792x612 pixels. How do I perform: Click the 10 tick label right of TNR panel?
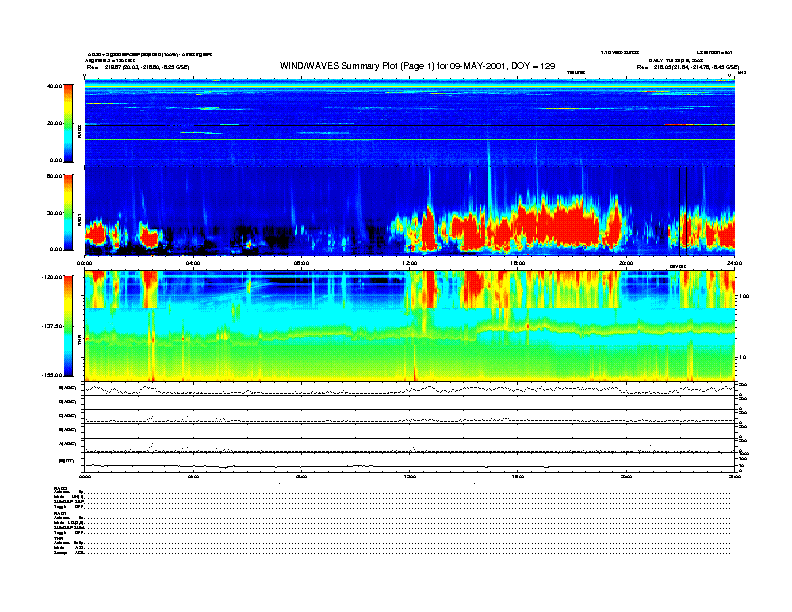pyautogui.click(x=744, y=357)
